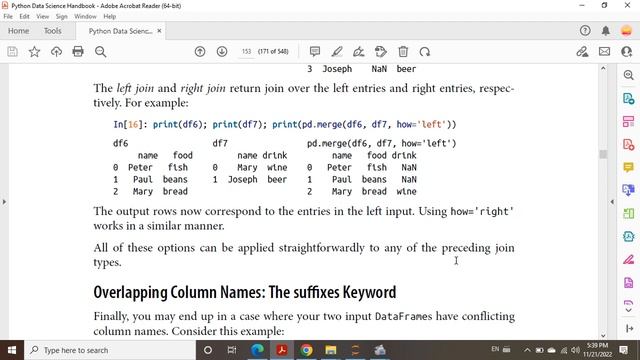Switch to the Tools tab
Viewport: 640px width, 360px height.
tap(53, 31)
